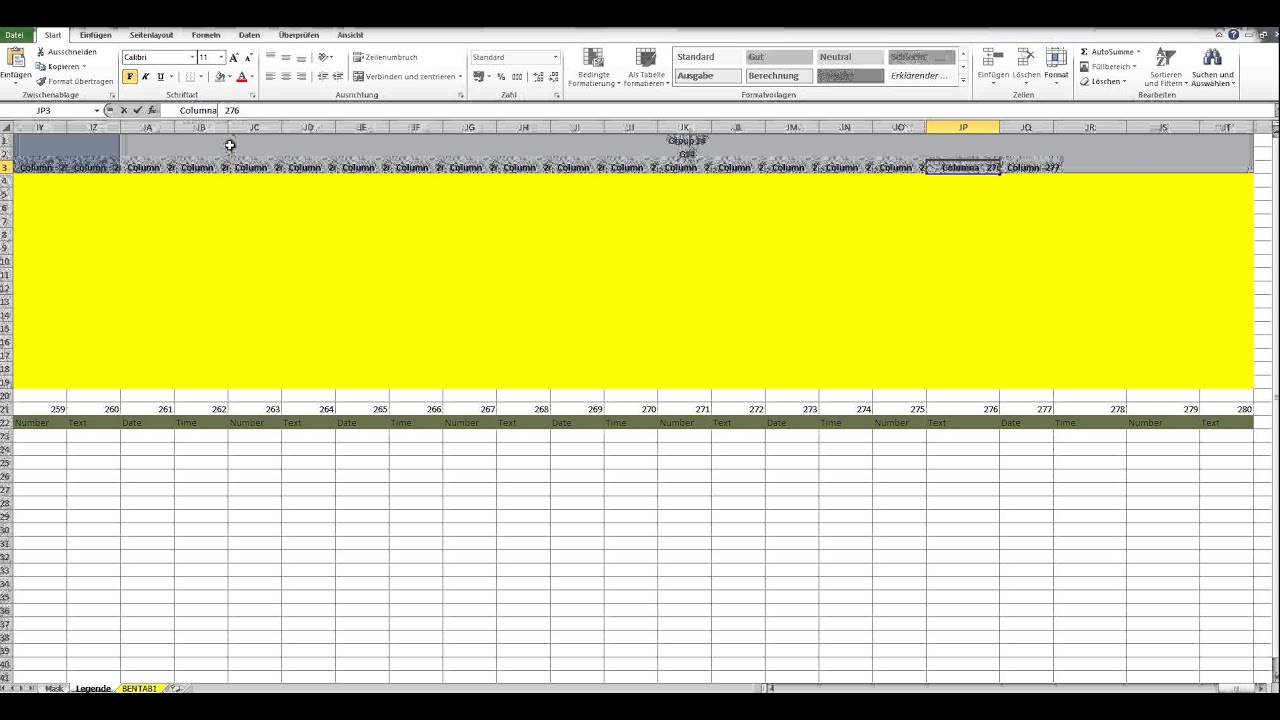1280x720 pixels.
Task: Open Als Tabelle formatieren menu
Action: coord(646,67)
